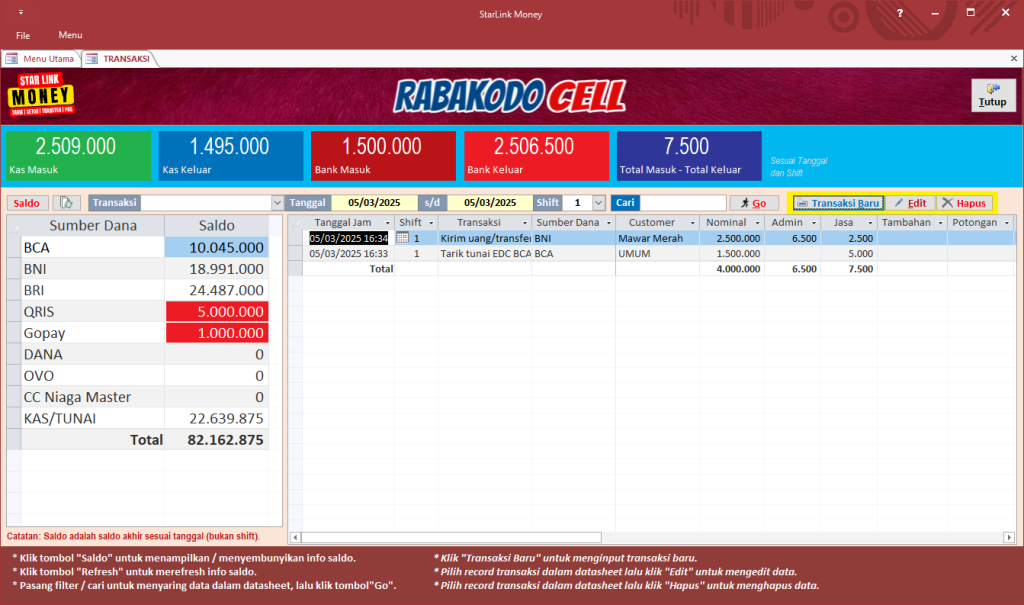The width and height of the screenshot is (1024, 605).
Task: Click the help question mark icon
Action: tap(900, 13)
